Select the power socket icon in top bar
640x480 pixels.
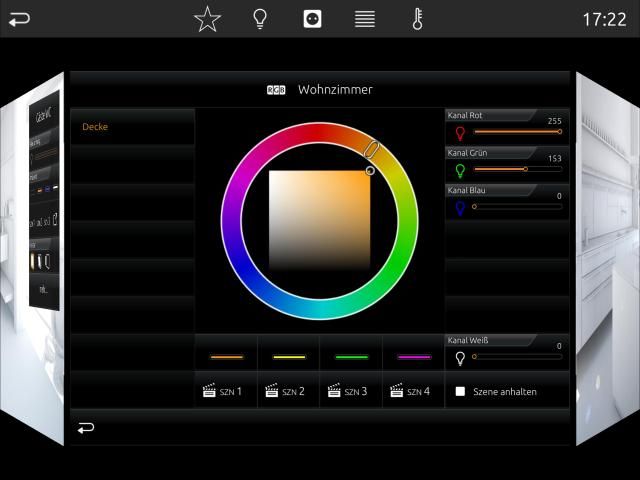tap(312, 19)
